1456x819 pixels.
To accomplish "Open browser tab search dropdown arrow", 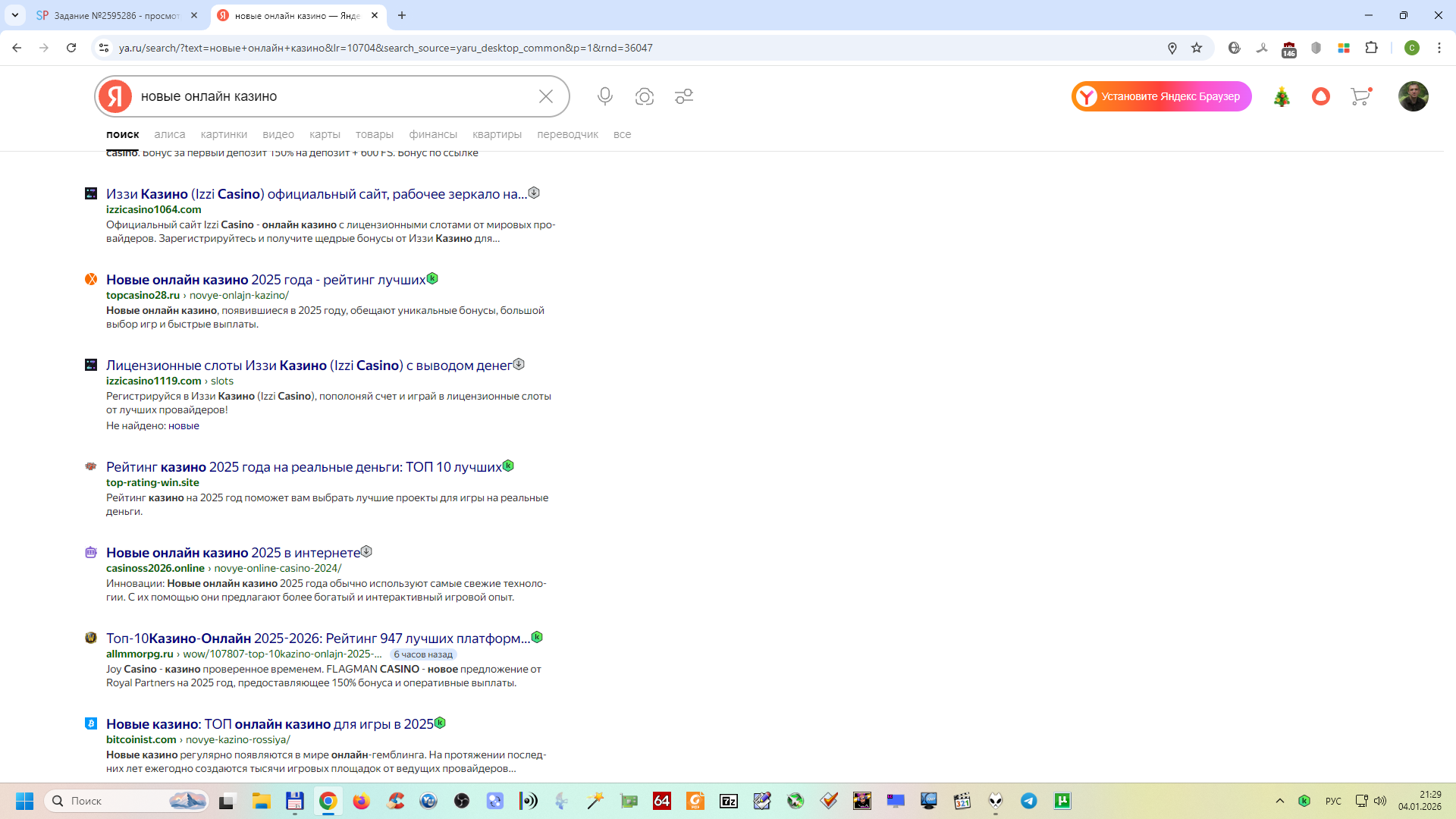I will pyautogui.click(x=15, y=15).
